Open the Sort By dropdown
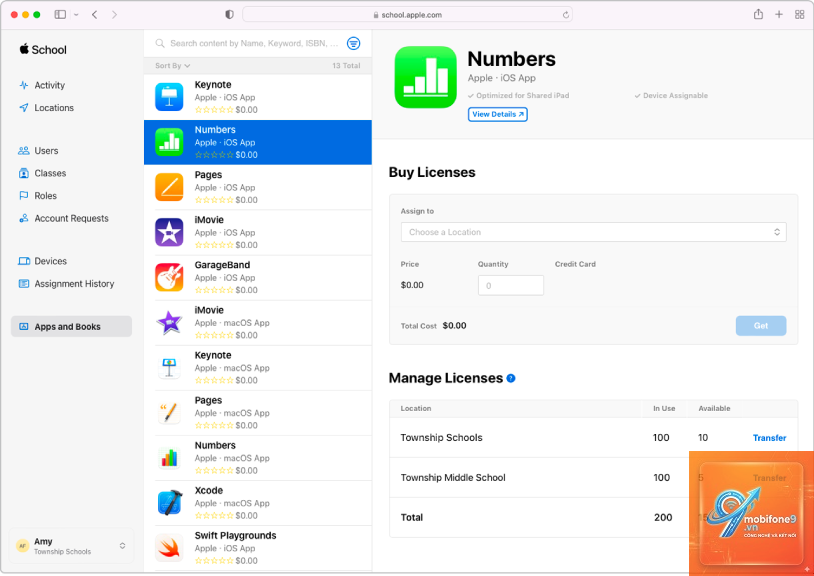The width and height of the screenshot is (814, 576). (172, 66)
